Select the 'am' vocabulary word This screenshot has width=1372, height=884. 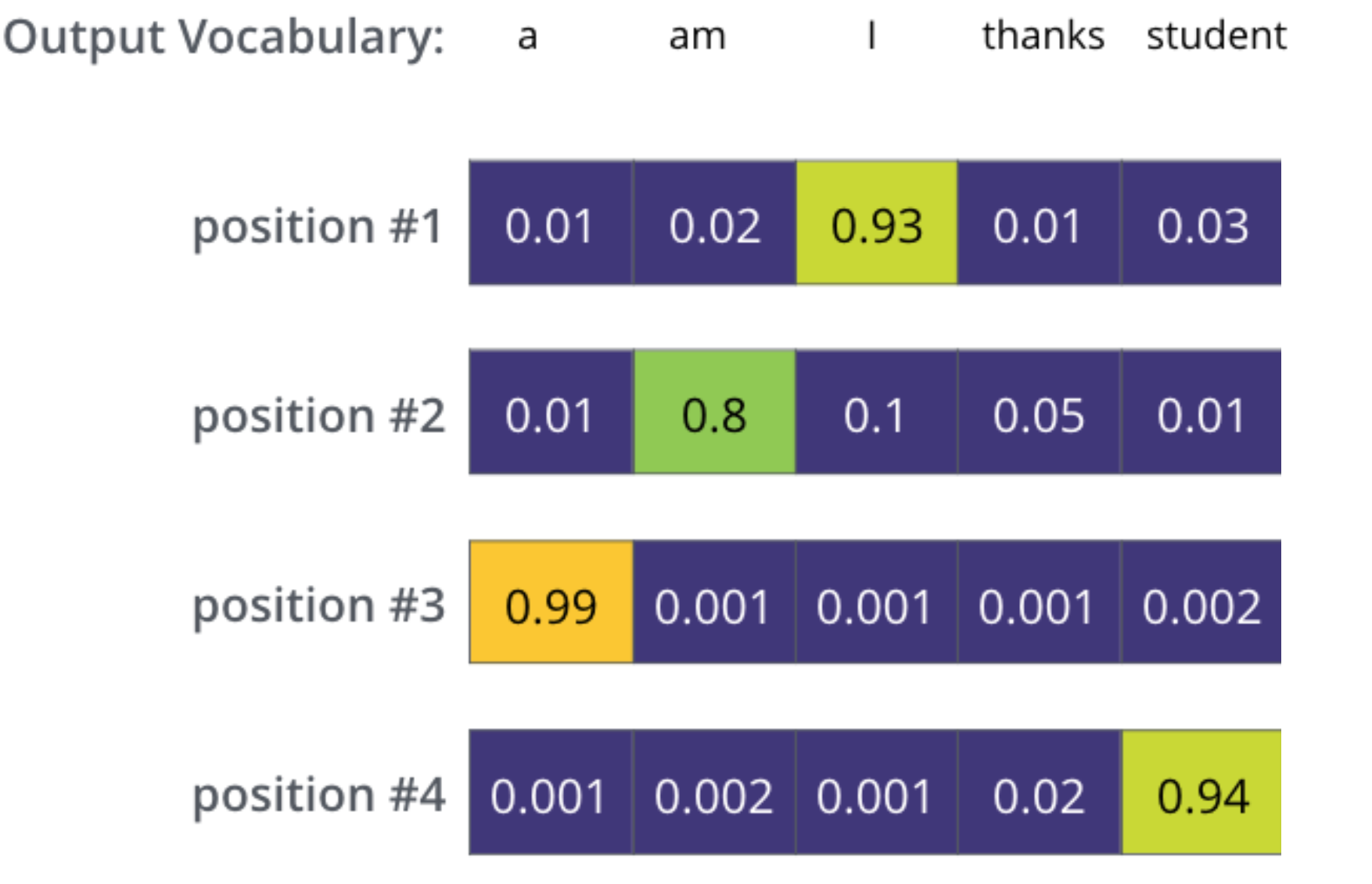pos(697,36)
